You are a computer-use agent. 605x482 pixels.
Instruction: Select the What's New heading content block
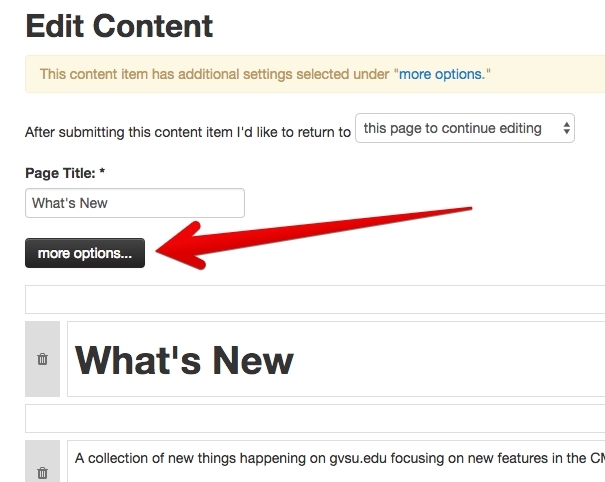[336, 359]
